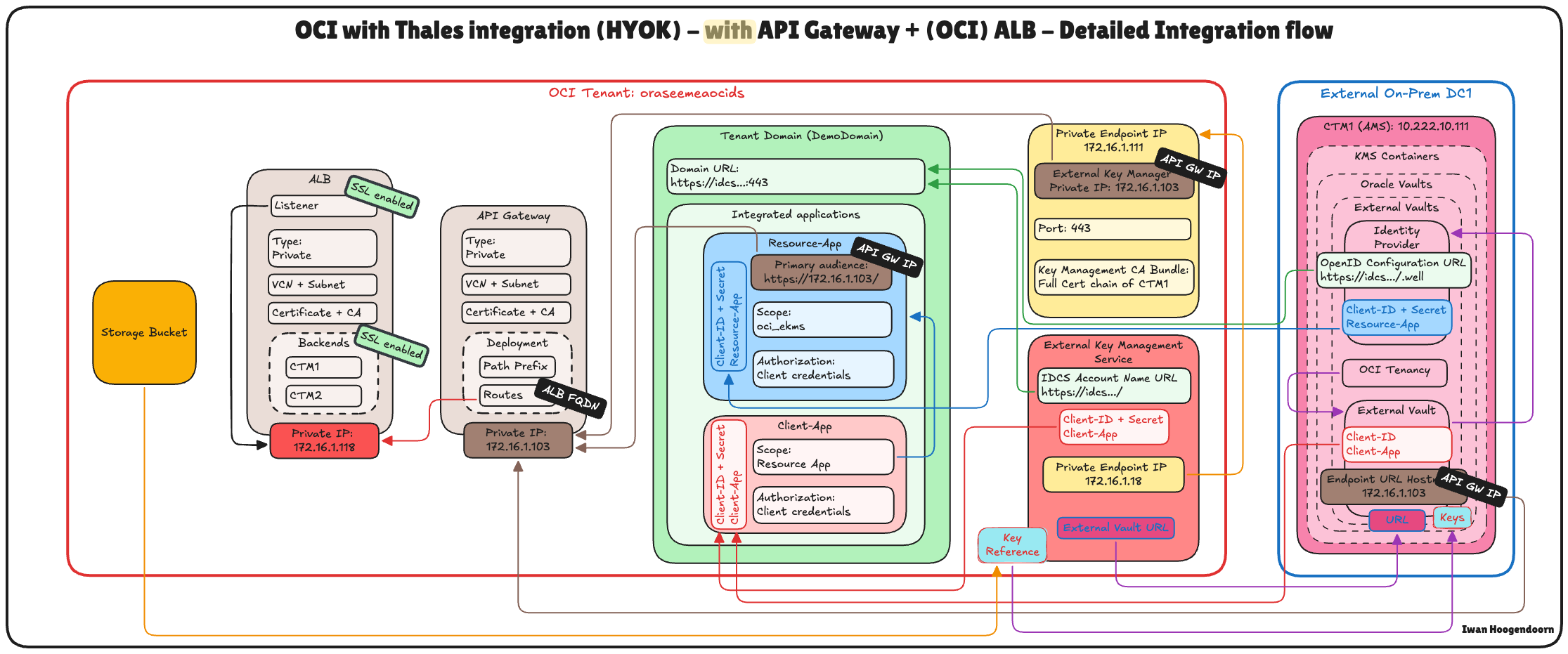Click the Domain URL box

click(x=795, y=176)
